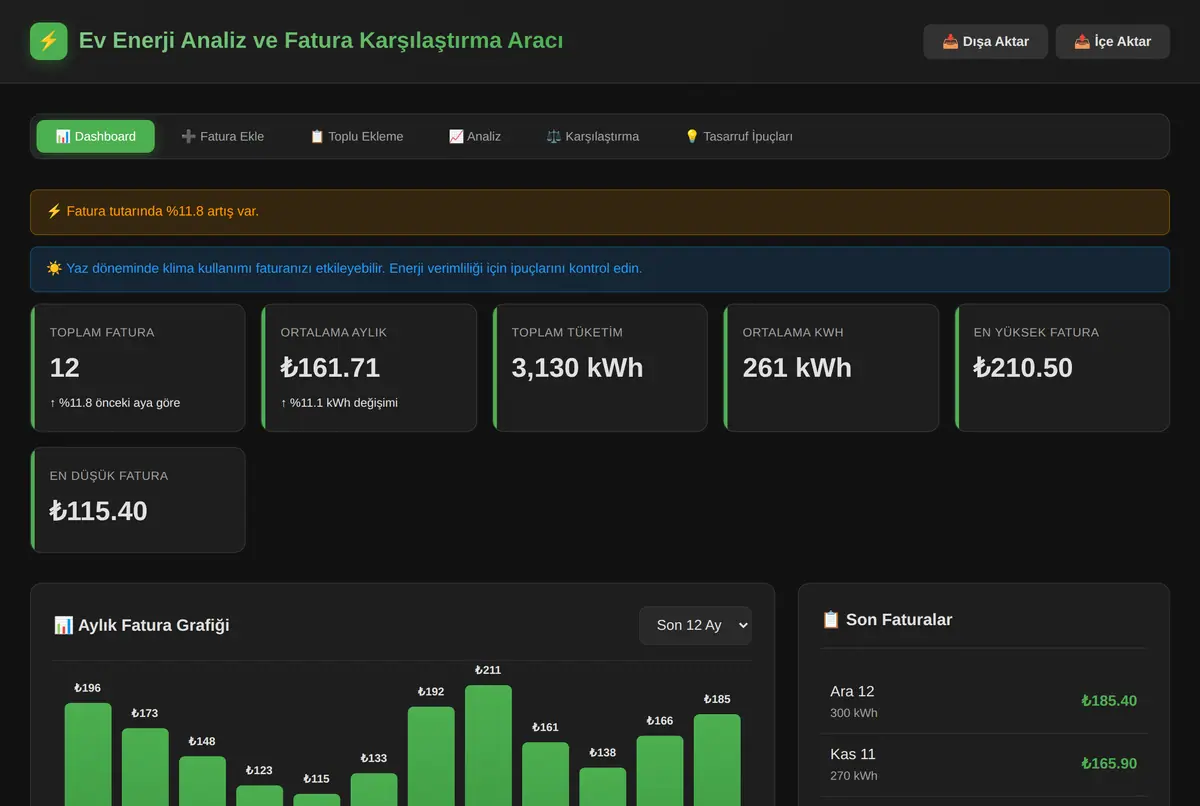The height and width of the screenshot is (806, 1200).
Task: Click the %11.8 önceki aya göre text
Action: pos(115,403)
